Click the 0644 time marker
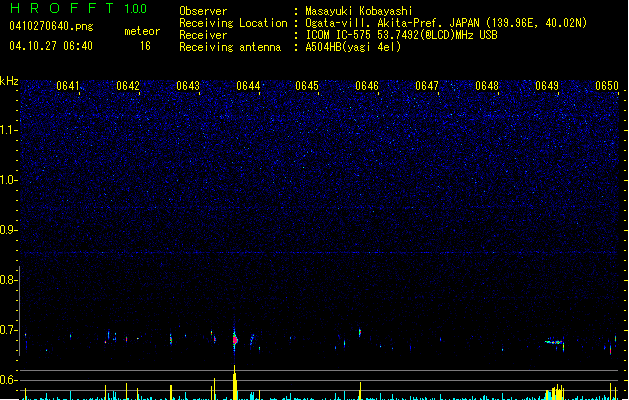The width and height of the screenshot is (629, 400). tap(248, 86)
